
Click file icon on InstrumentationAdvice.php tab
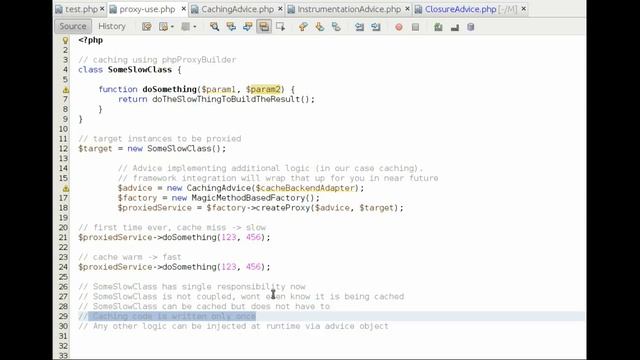coord(291,9)
